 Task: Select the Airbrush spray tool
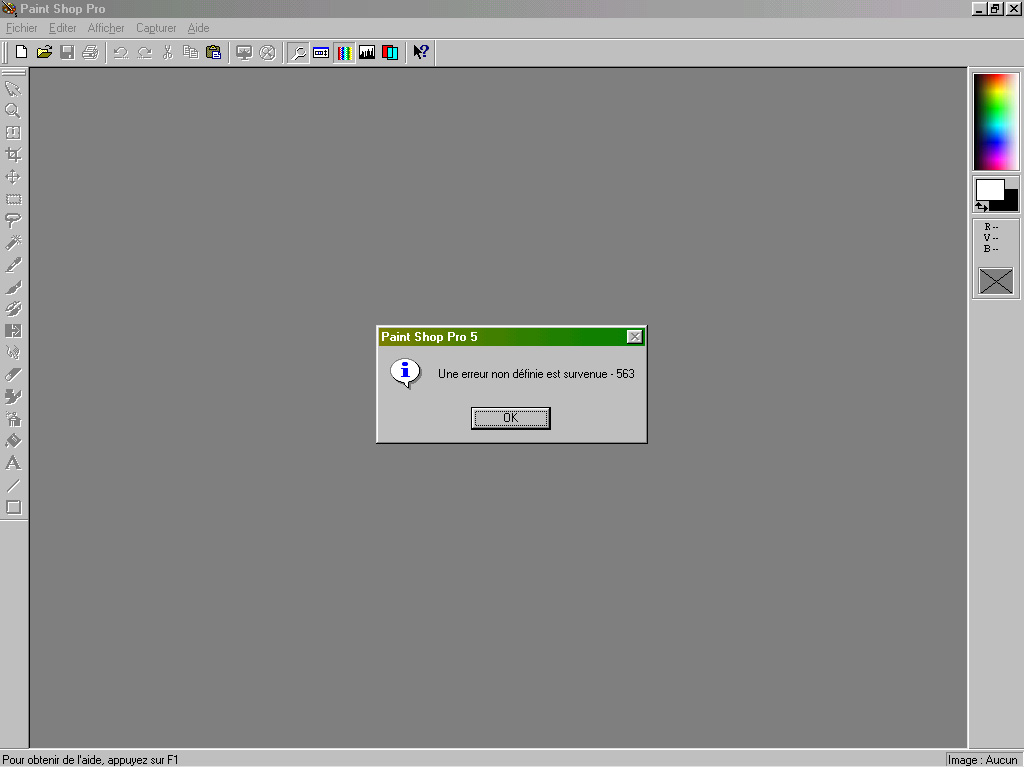tap(13, 419)
